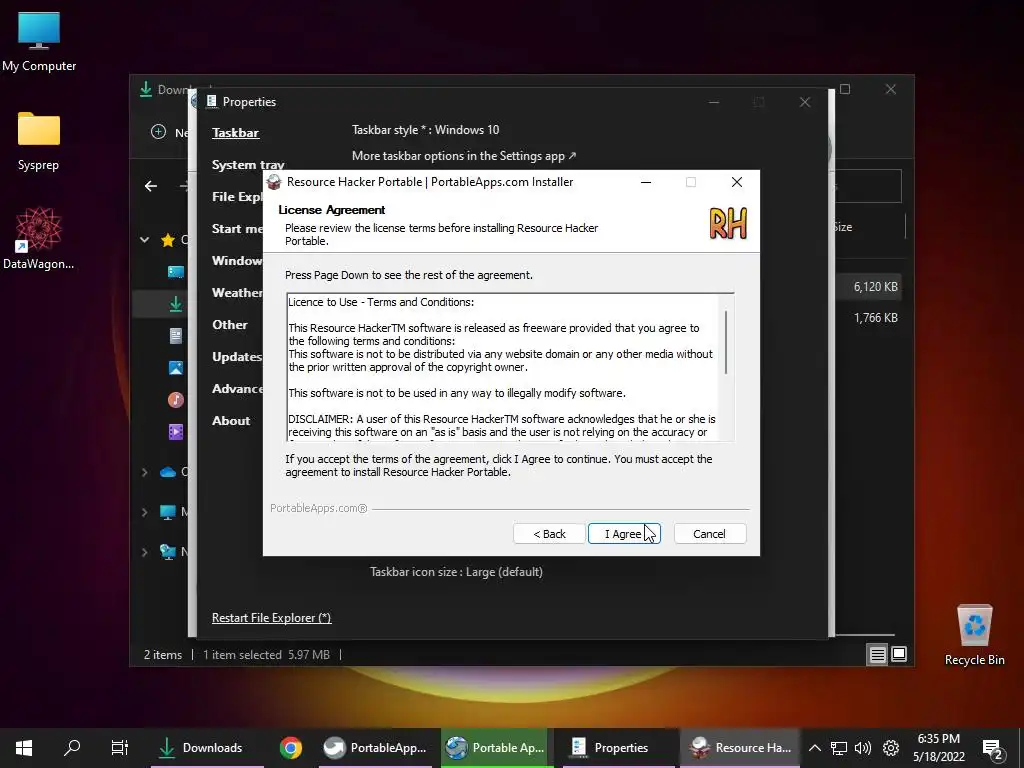Open the Other section in Properties
The height and width of the screenshot is (768, 1024).
(230, 325)
